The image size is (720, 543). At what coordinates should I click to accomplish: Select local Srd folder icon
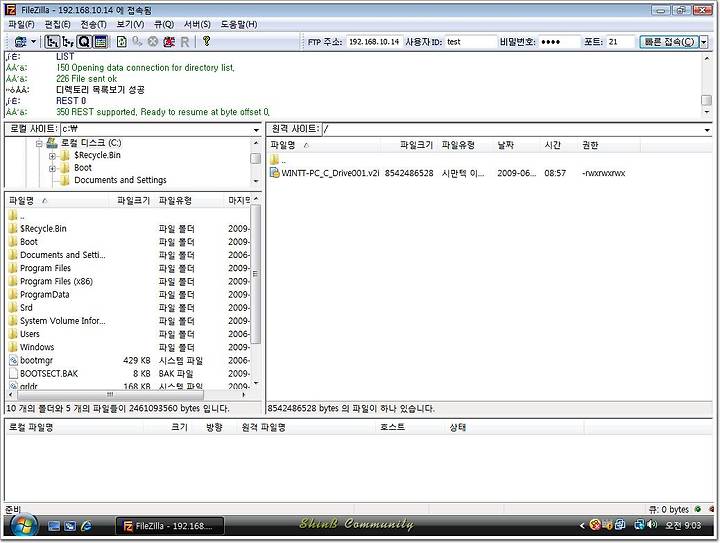tap(13, 308)
